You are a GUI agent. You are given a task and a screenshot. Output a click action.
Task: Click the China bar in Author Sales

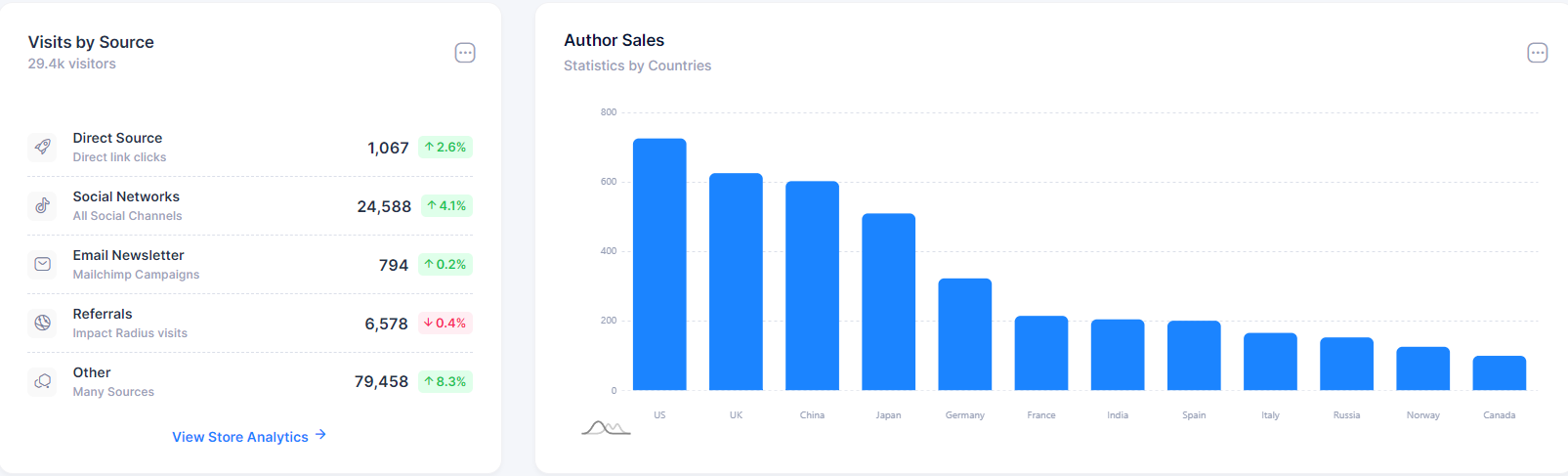(x=812, y=285)
